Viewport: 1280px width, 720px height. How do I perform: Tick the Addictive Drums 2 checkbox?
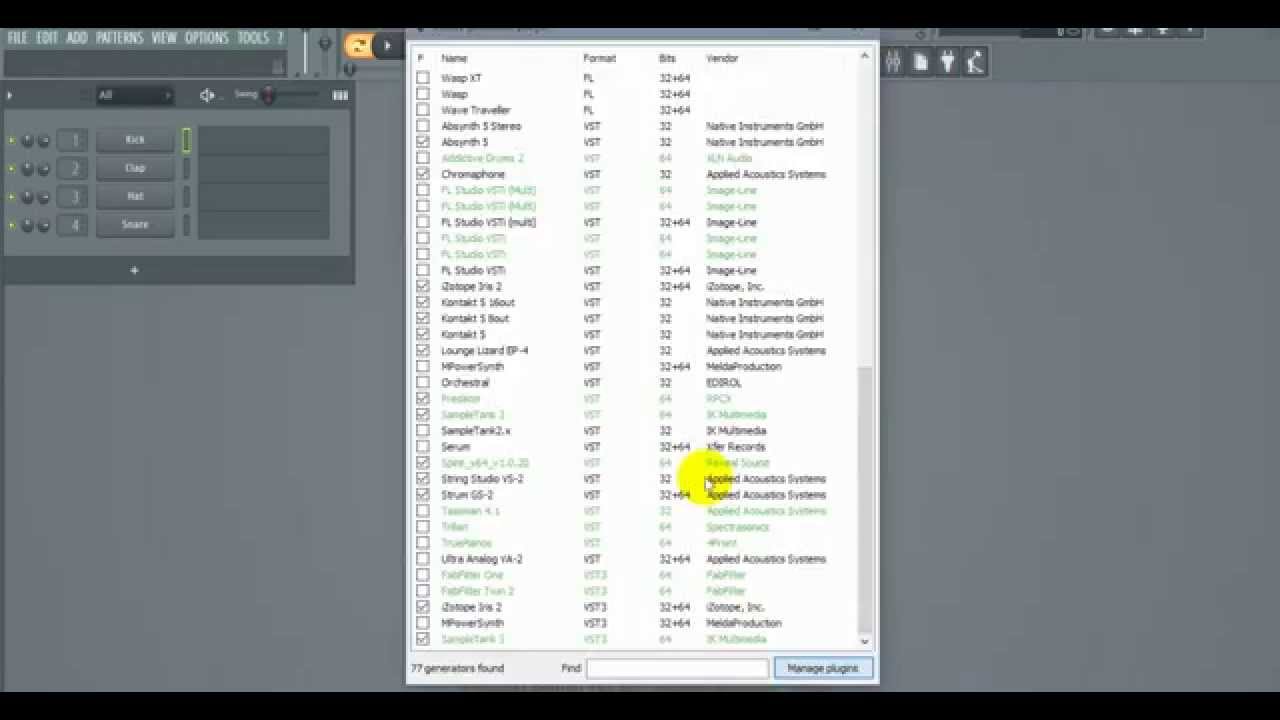(x=423, y=158)
